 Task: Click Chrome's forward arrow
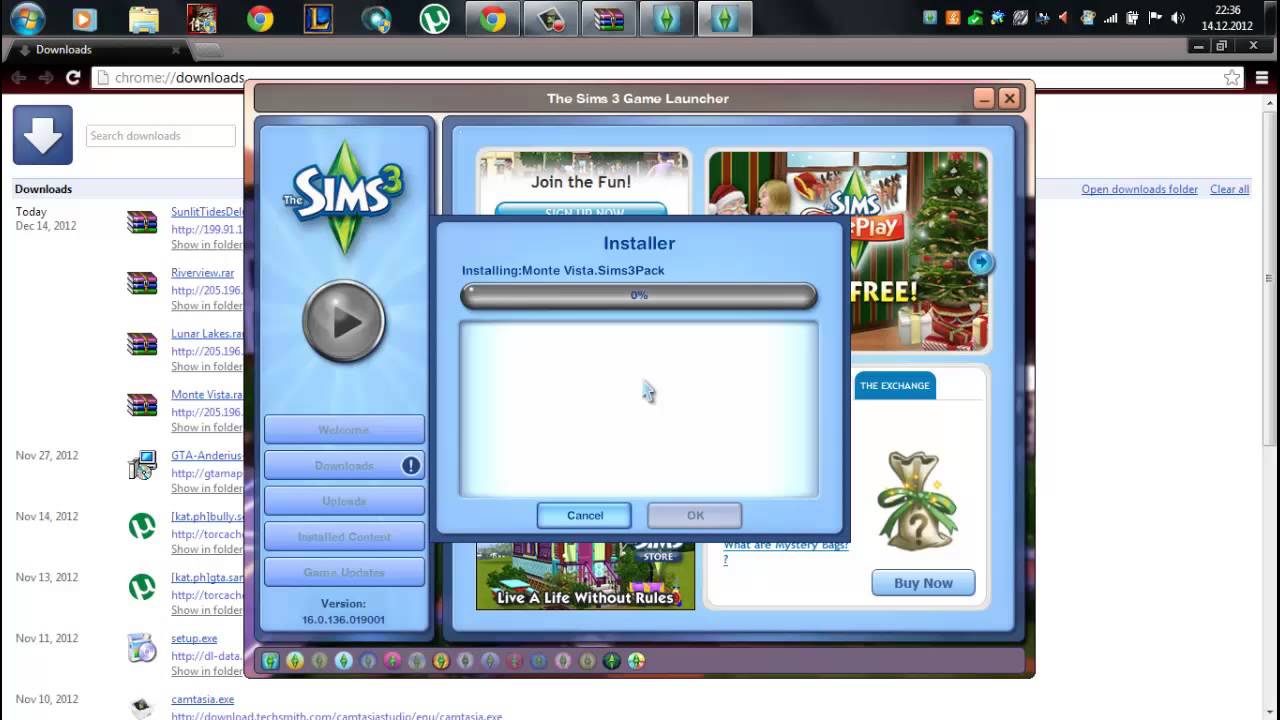(46, 77)
